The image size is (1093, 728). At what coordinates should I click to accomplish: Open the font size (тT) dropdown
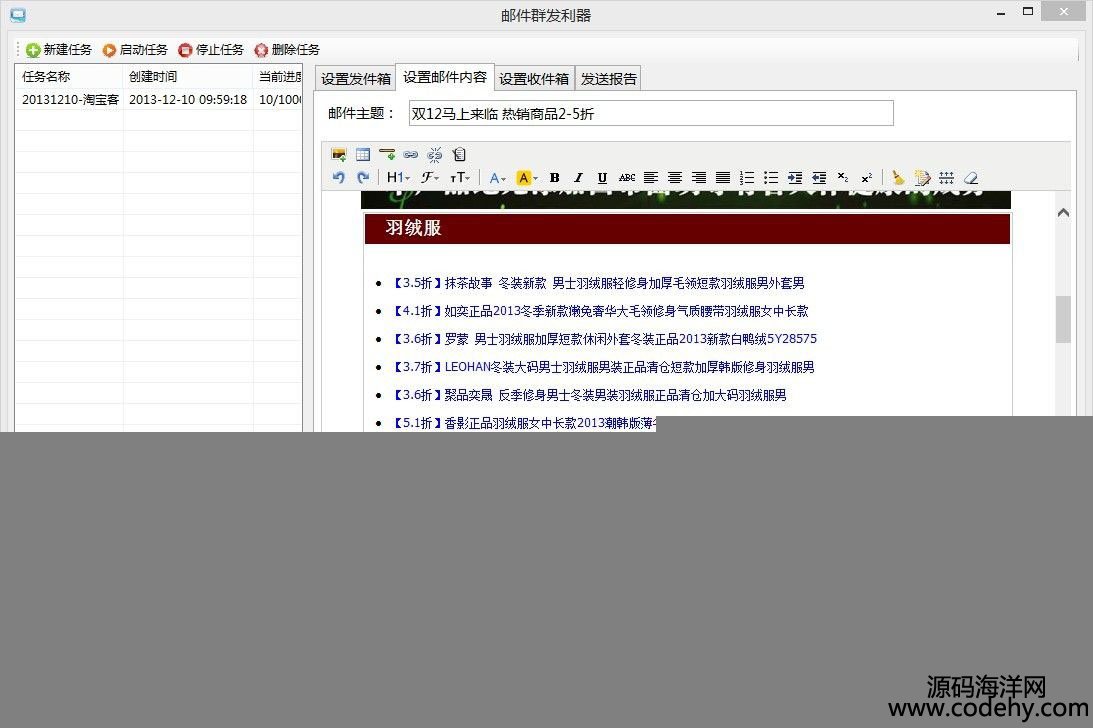(x=460, y=178)
